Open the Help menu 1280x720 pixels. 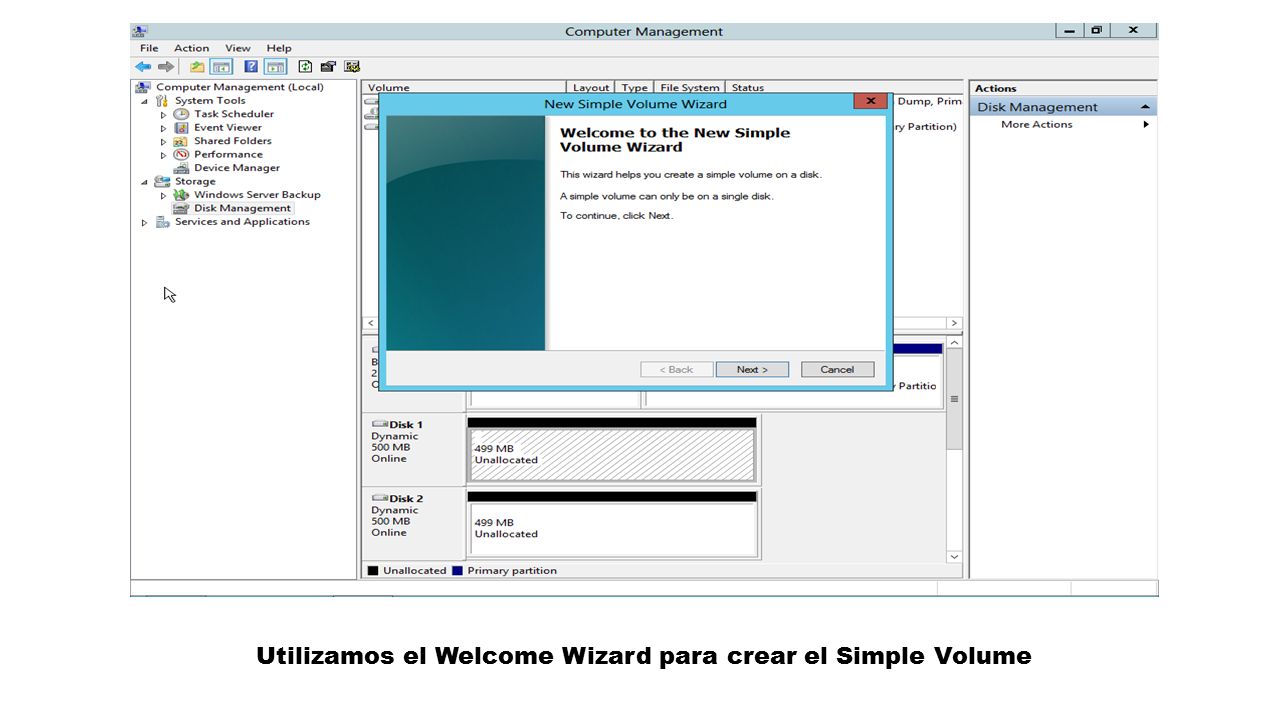click(x=279, y=48)
